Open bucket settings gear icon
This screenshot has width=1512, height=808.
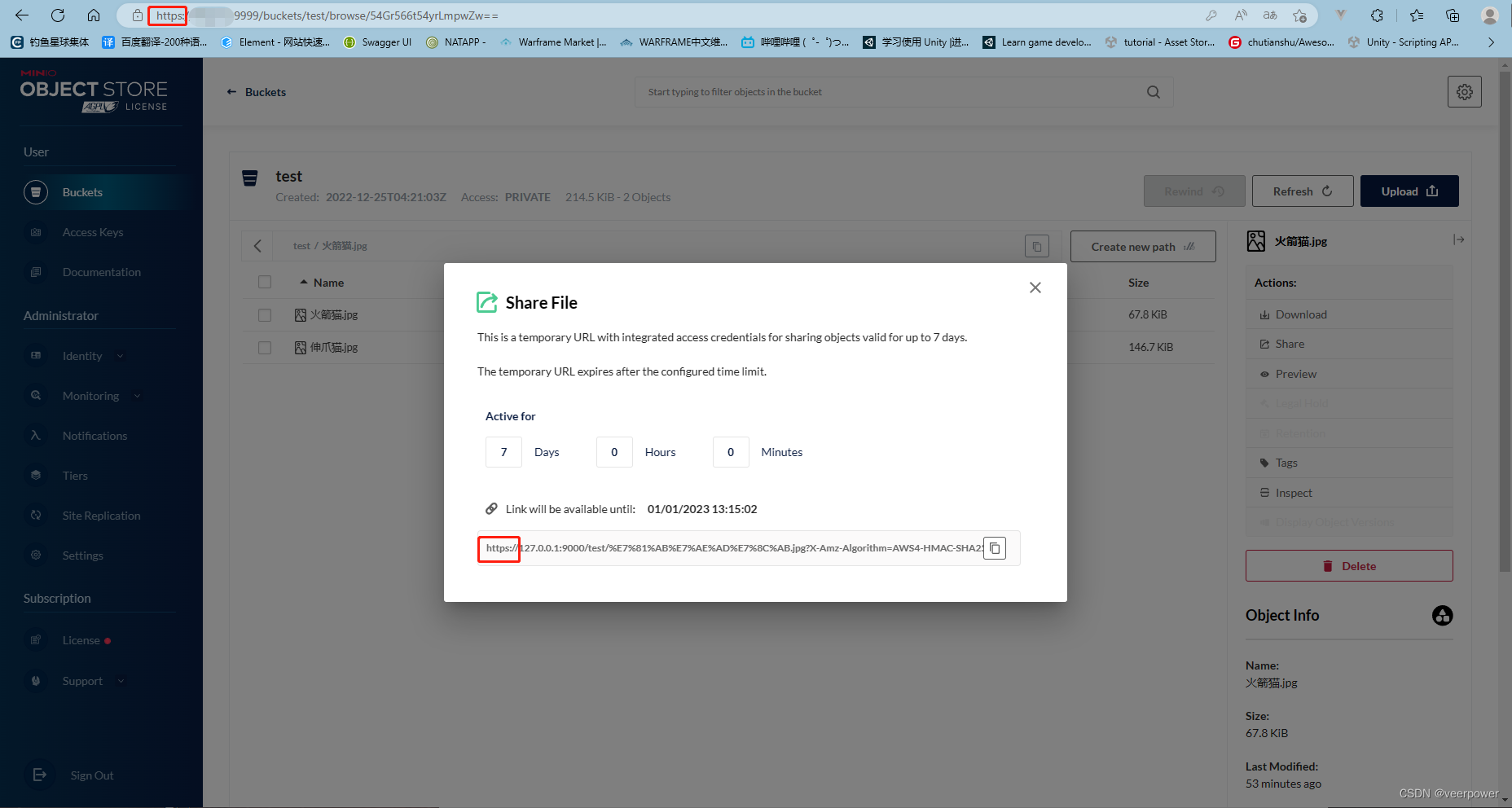(x=1465, y=92)
